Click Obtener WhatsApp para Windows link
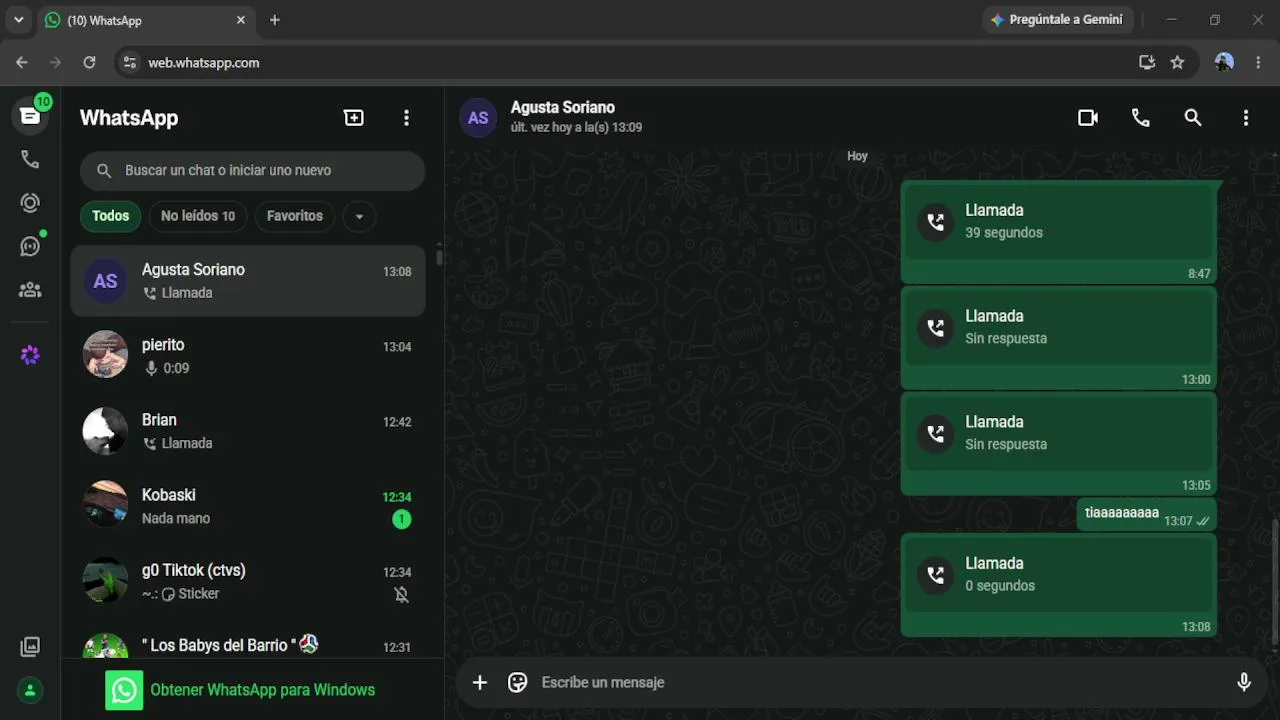The height and width of the screenshot is (720, 1280). point(262,690)
